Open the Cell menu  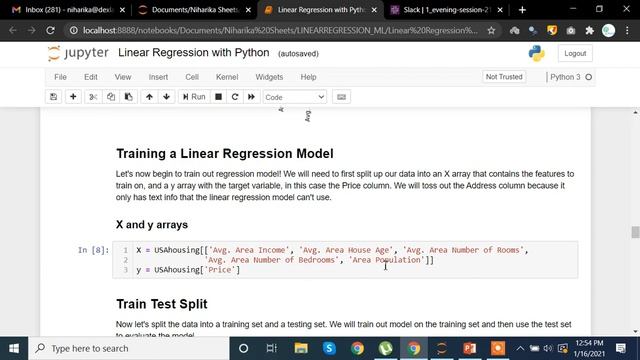[192, 77]
